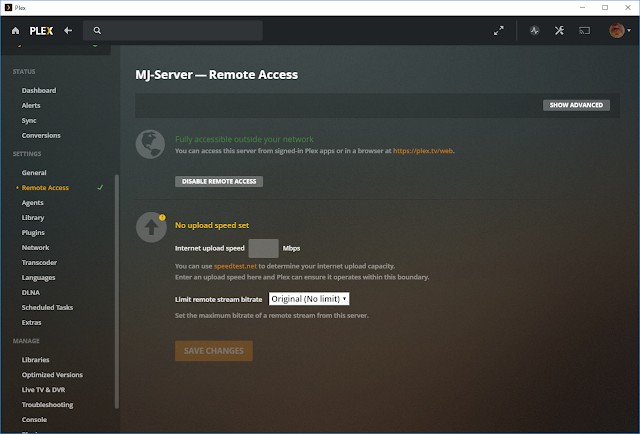
Task: Click the green checkmark beside Remote Access
Action: coord(100,187)
